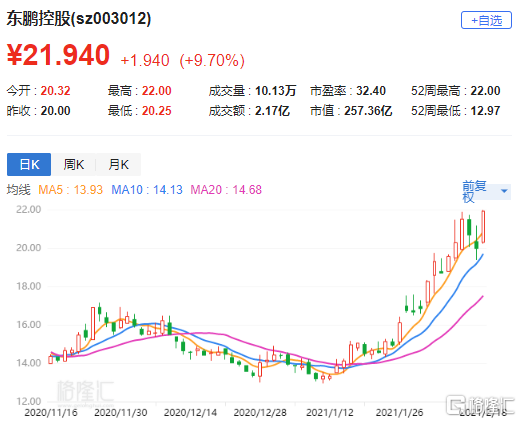521x422 pixels.
Task: Click the MA10 : 14.13 indicator label
Action: click(147, 190)
